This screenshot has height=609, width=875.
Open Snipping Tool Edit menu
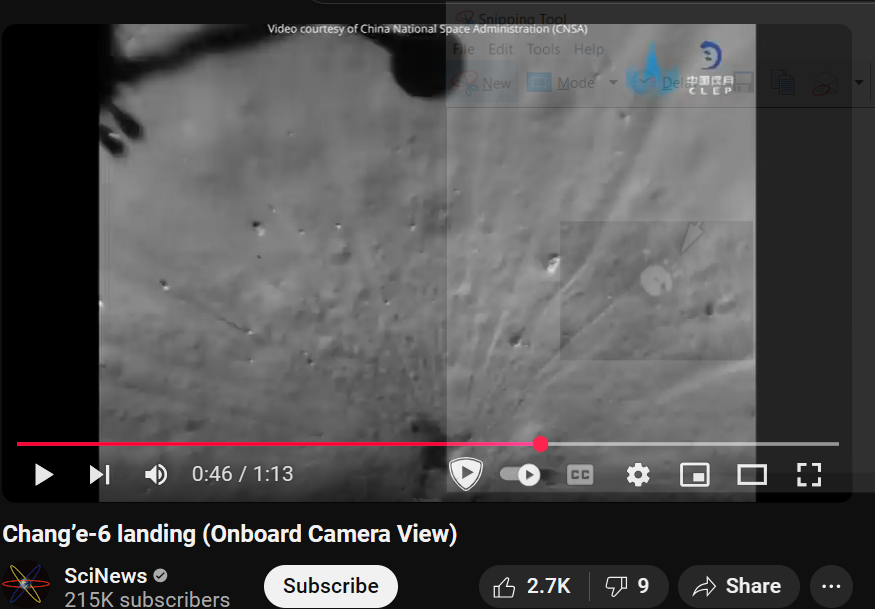click(501, 49)
